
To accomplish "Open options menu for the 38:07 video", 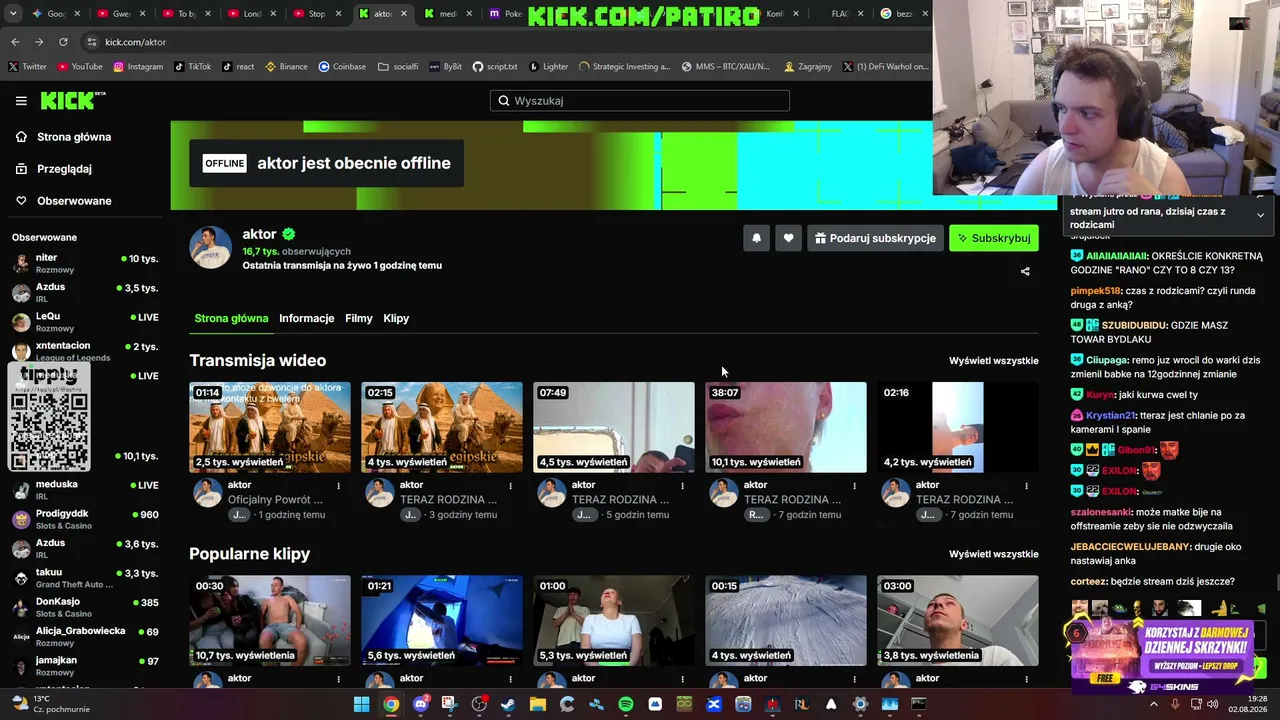I will [x=854, y=486].
